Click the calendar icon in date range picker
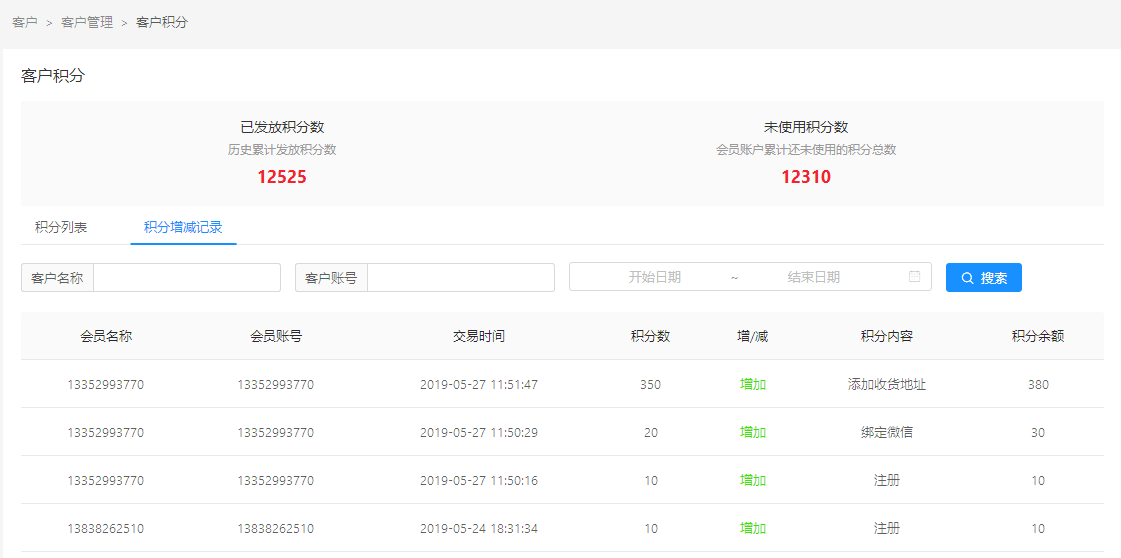The width and height of the screenshot is (1121, 558). point(914,277)
